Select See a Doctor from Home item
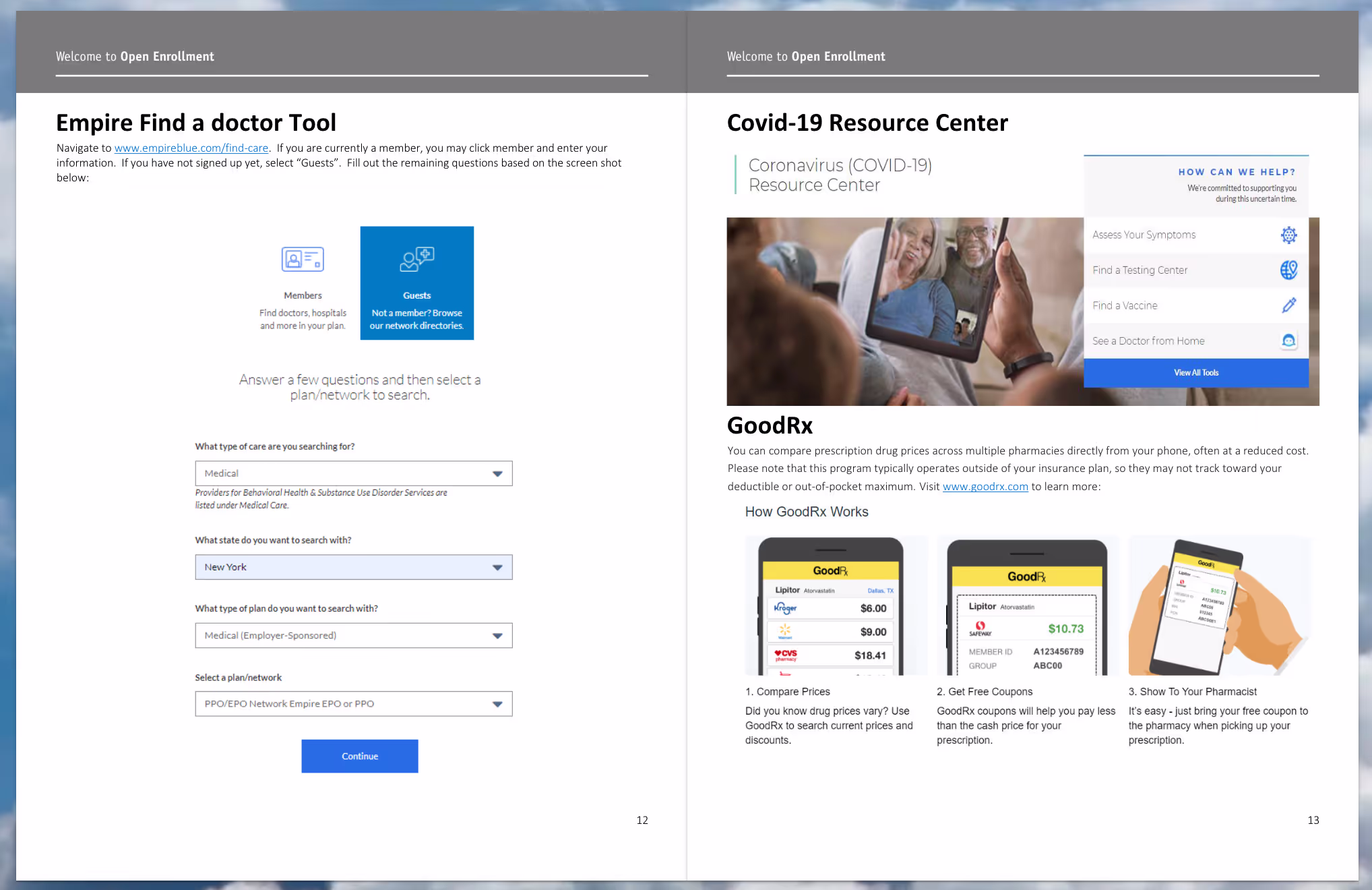 [x=1196, y=340]
